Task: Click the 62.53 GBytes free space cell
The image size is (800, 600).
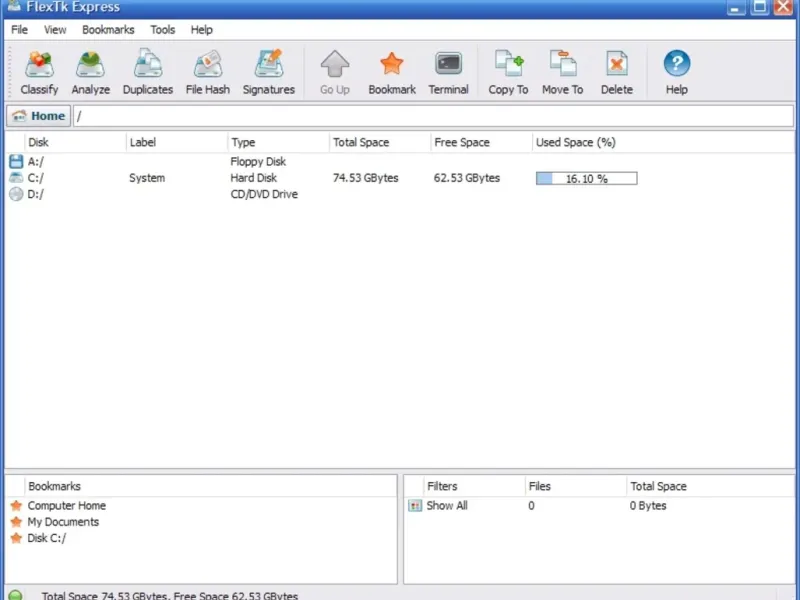Action: [x=467, y=178]
